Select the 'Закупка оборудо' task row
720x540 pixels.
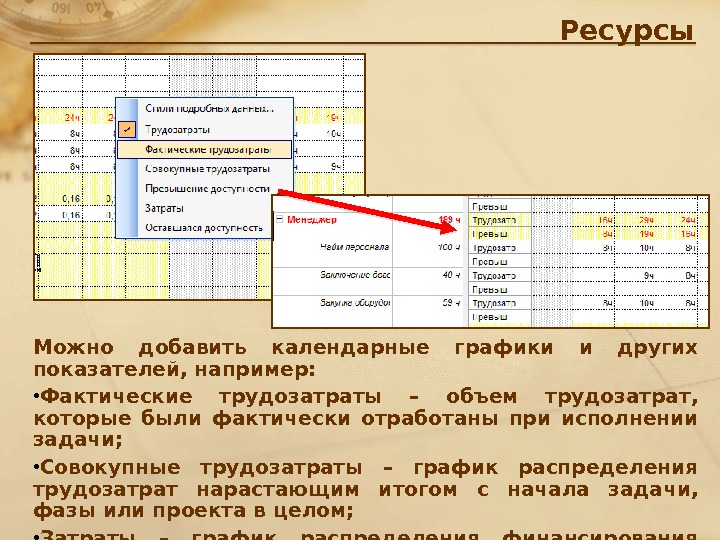(x=355, y=303)
